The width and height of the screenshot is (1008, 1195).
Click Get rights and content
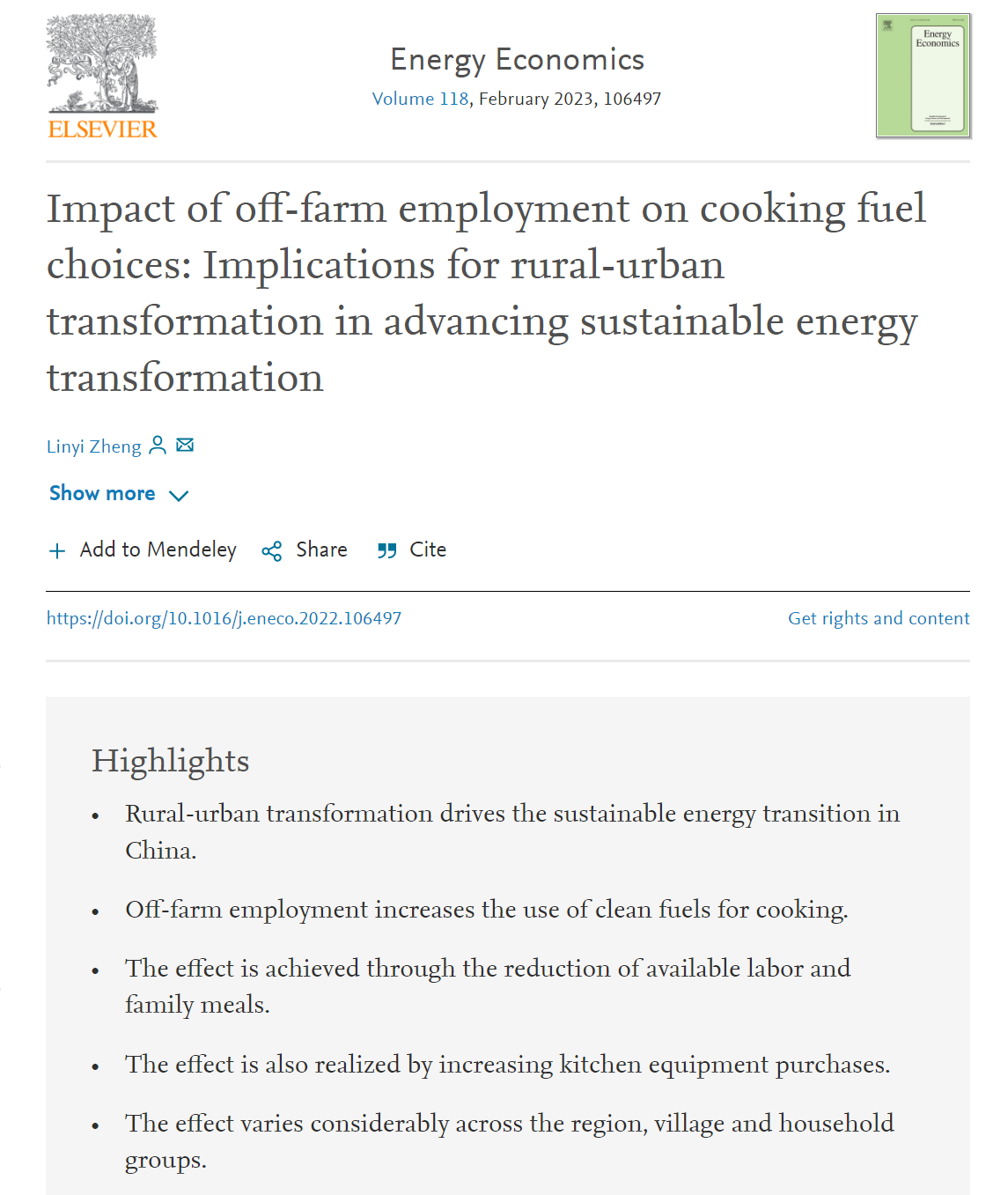coord(878,618)
